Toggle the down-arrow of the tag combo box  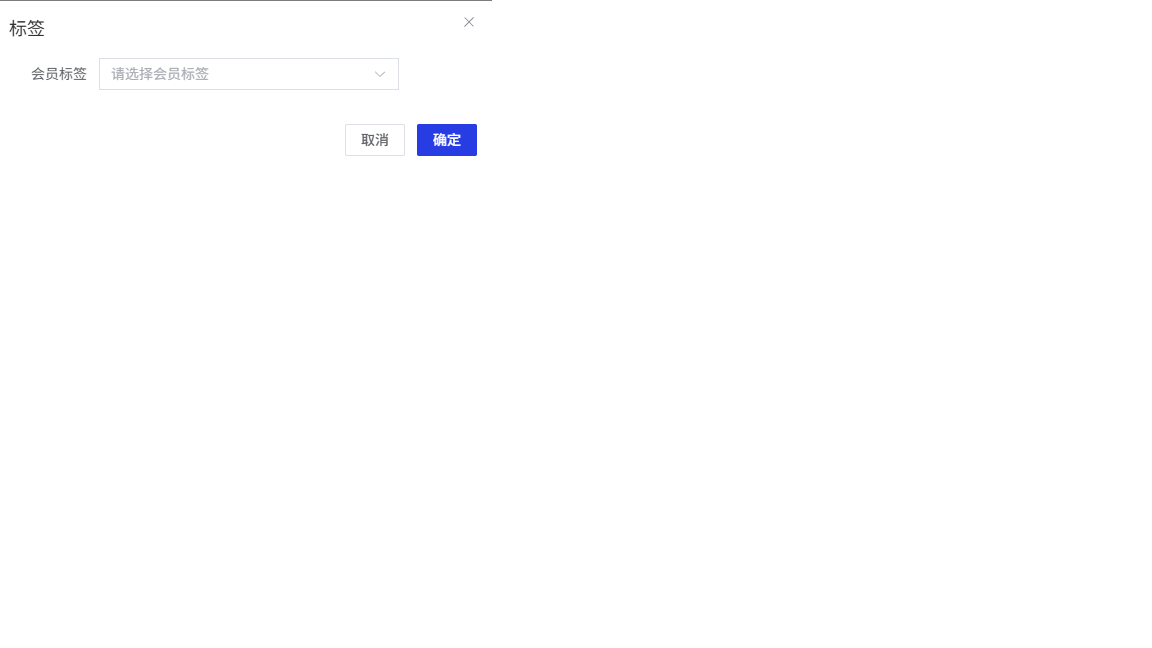point(380,74)
